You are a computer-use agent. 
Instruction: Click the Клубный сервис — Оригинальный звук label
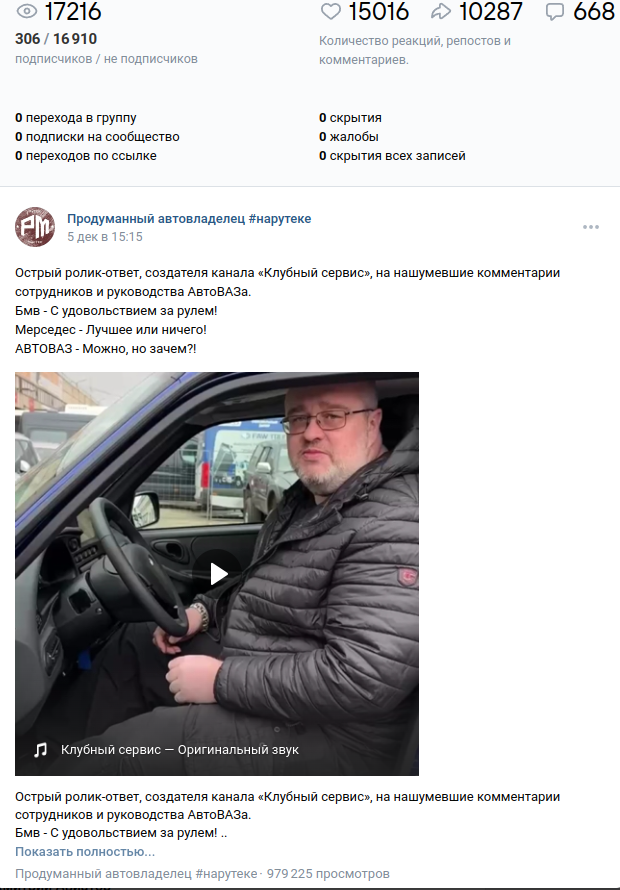coord(179,750)
